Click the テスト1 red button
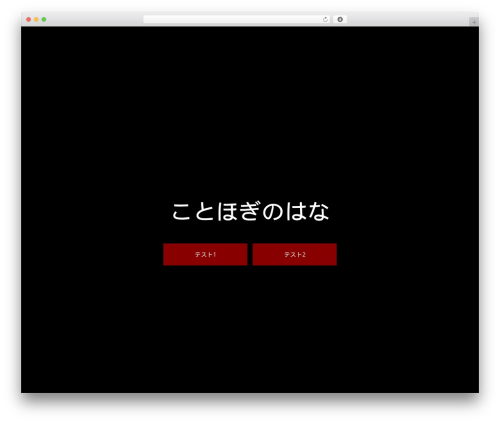Image resolution: width=500 pixels, height=423 pixels. (205, 254)
